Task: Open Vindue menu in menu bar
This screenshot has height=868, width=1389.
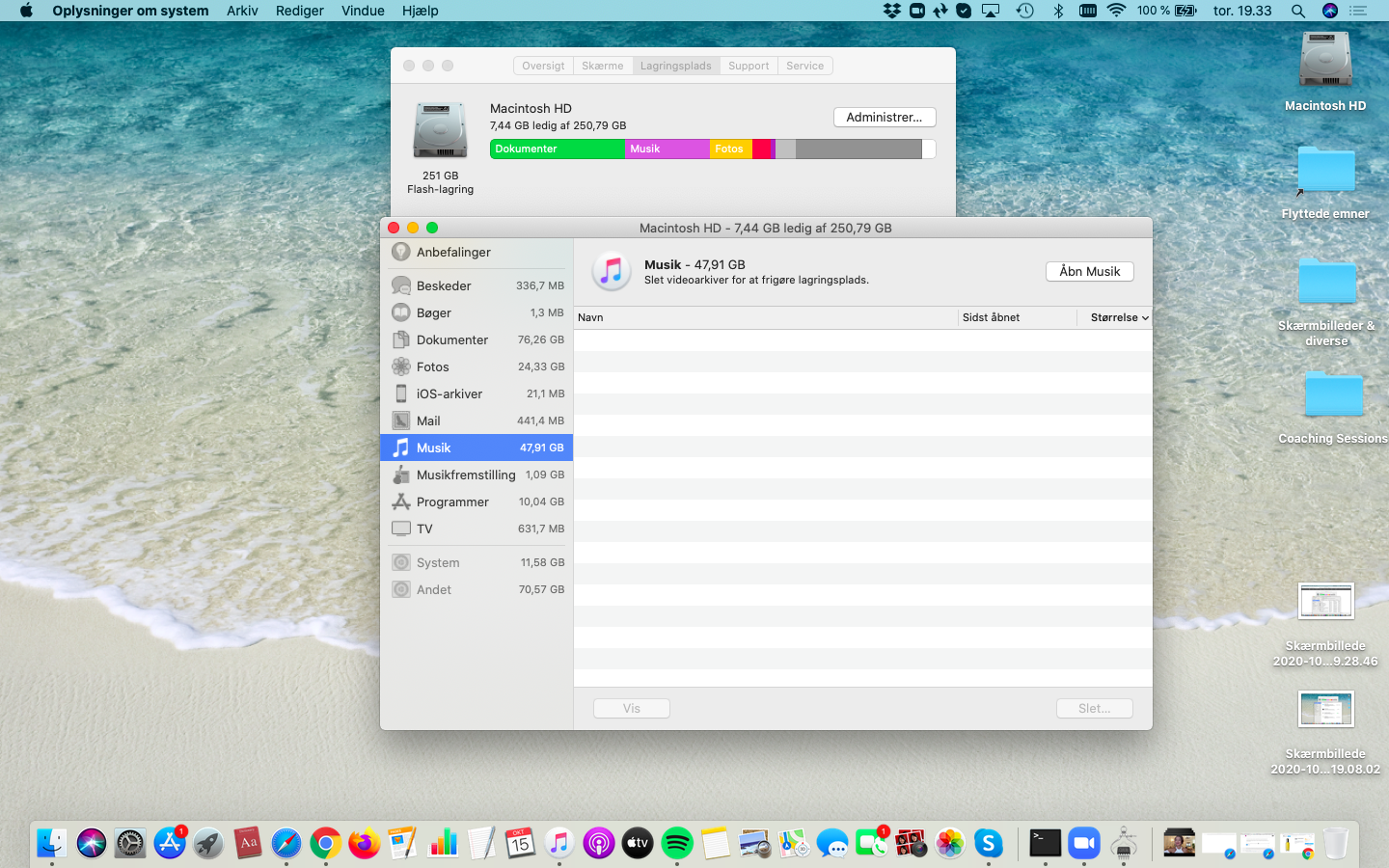Action: 363,11
